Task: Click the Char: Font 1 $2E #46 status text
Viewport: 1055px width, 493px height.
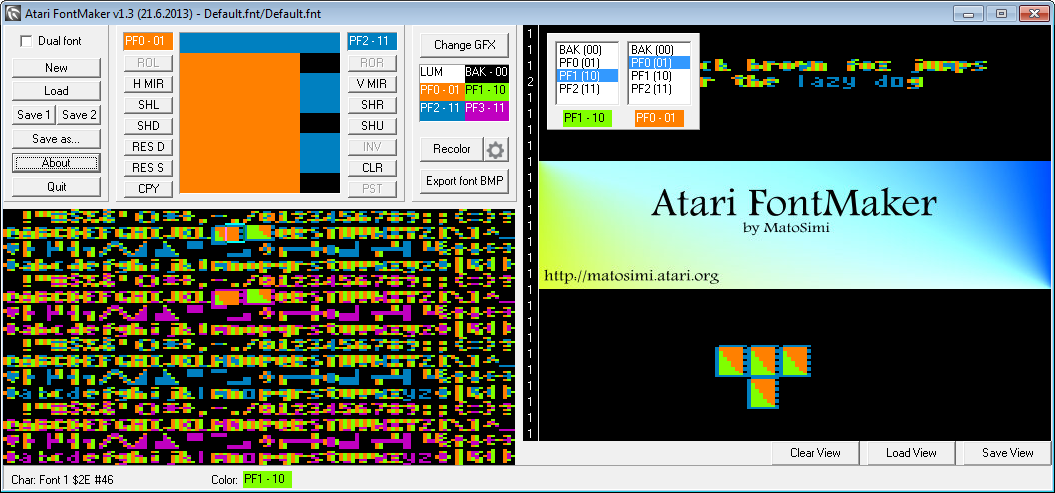Action: coord(63,480)
